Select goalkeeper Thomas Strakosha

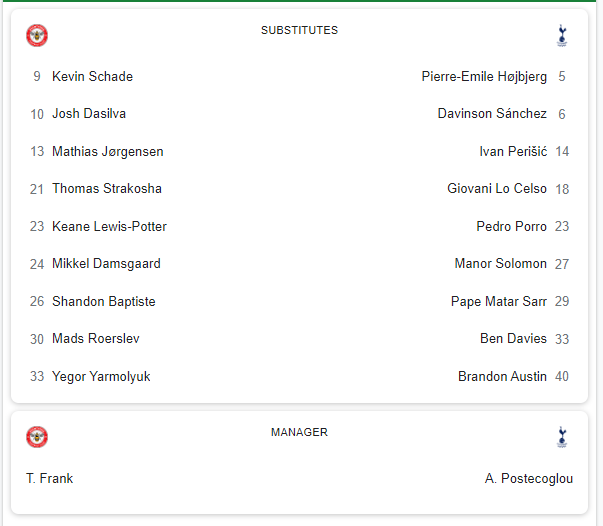tap(107, 188)
